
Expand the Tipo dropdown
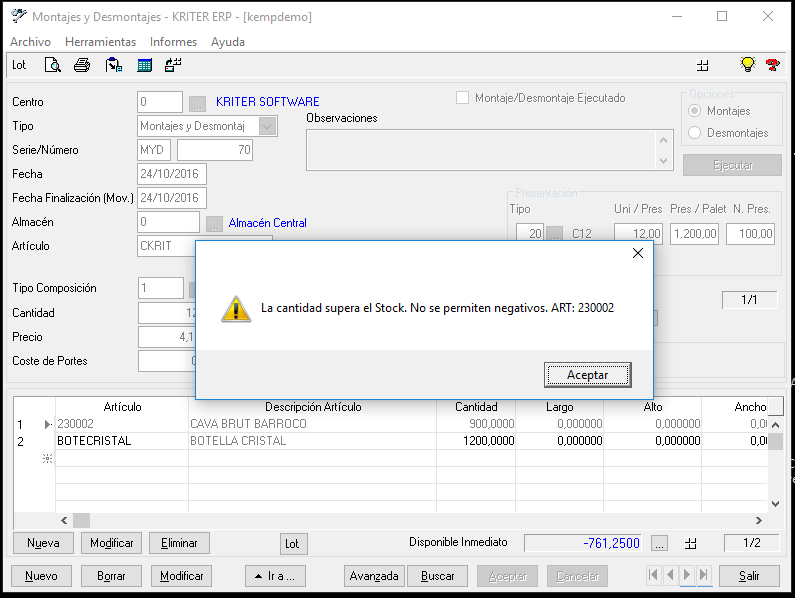267,126
